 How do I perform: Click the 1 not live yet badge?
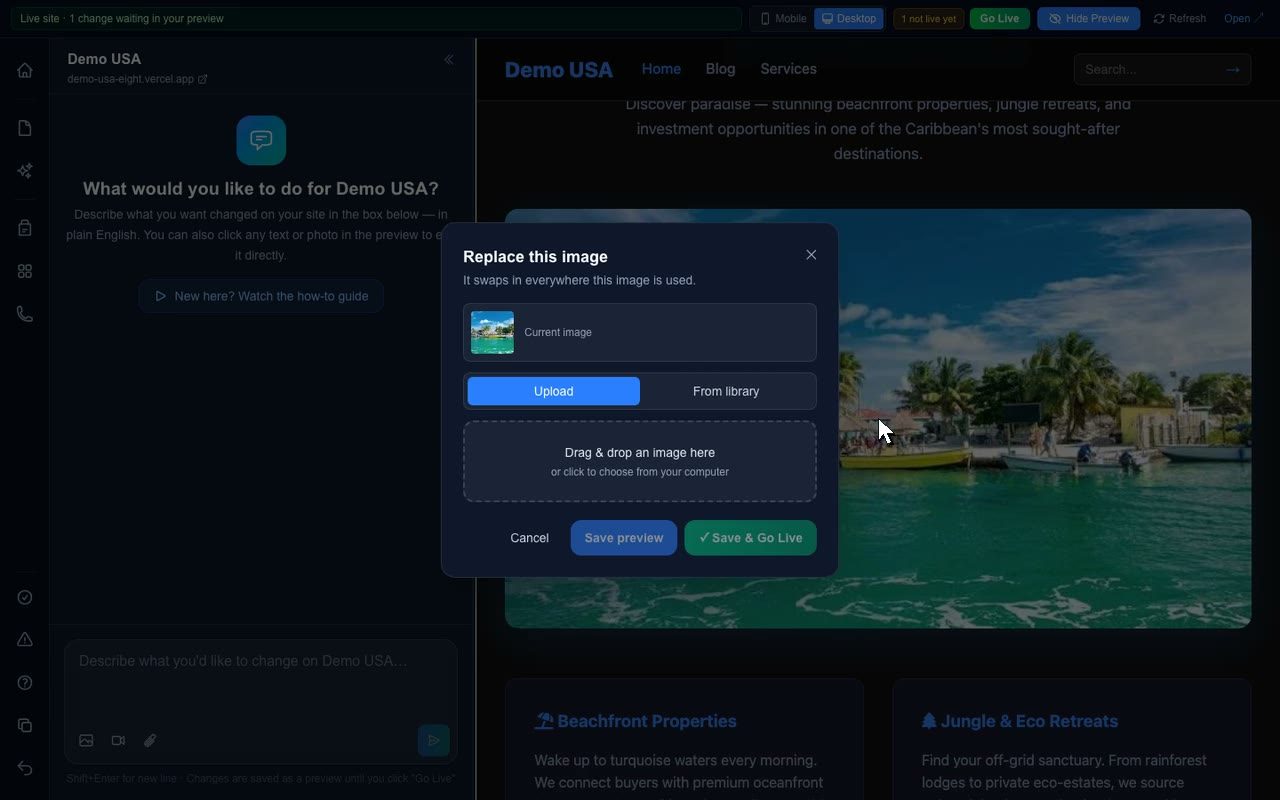pyautogui.click(x=928, y=18)
